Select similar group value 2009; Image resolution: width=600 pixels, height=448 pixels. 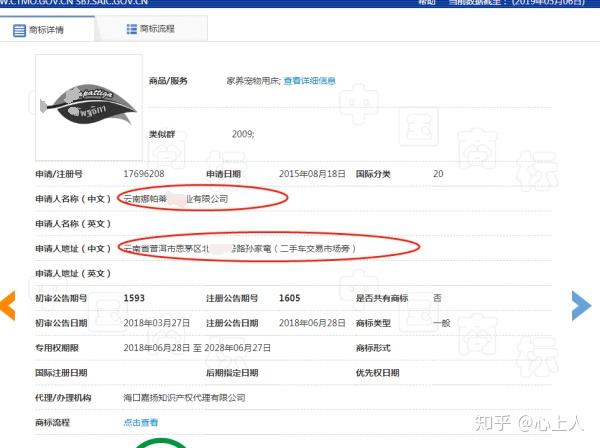click(243, 134)
